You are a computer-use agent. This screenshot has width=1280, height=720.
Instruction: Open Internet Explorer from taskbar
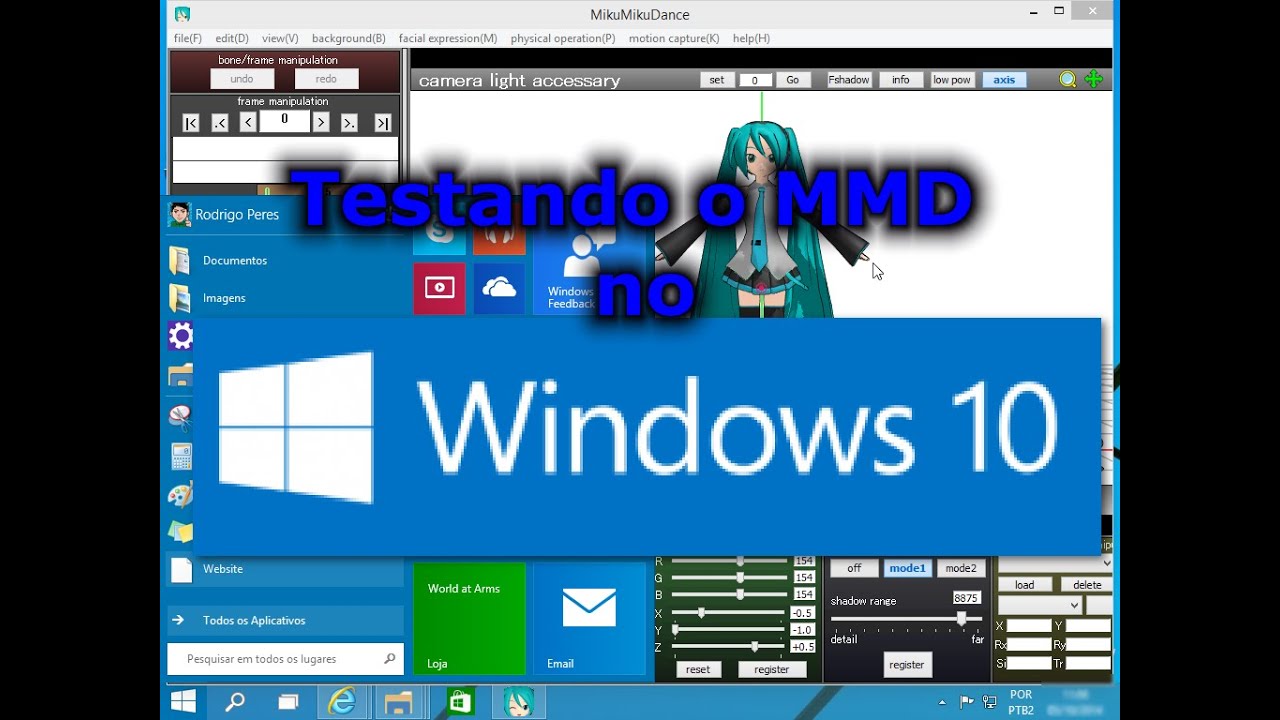[x=343, y=702]
